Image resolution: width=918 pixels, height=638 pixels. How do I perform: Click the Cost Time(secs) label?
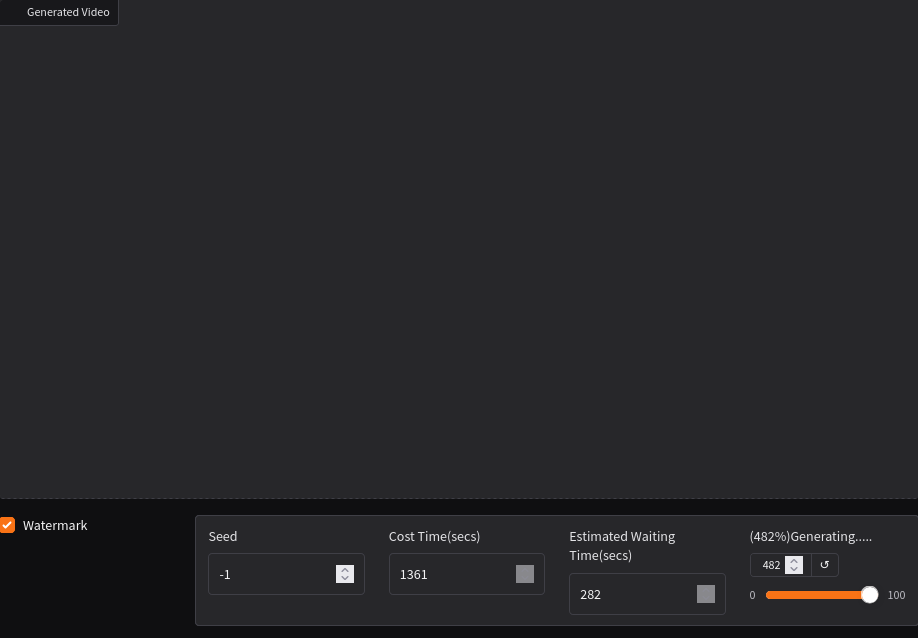[434, 536]
